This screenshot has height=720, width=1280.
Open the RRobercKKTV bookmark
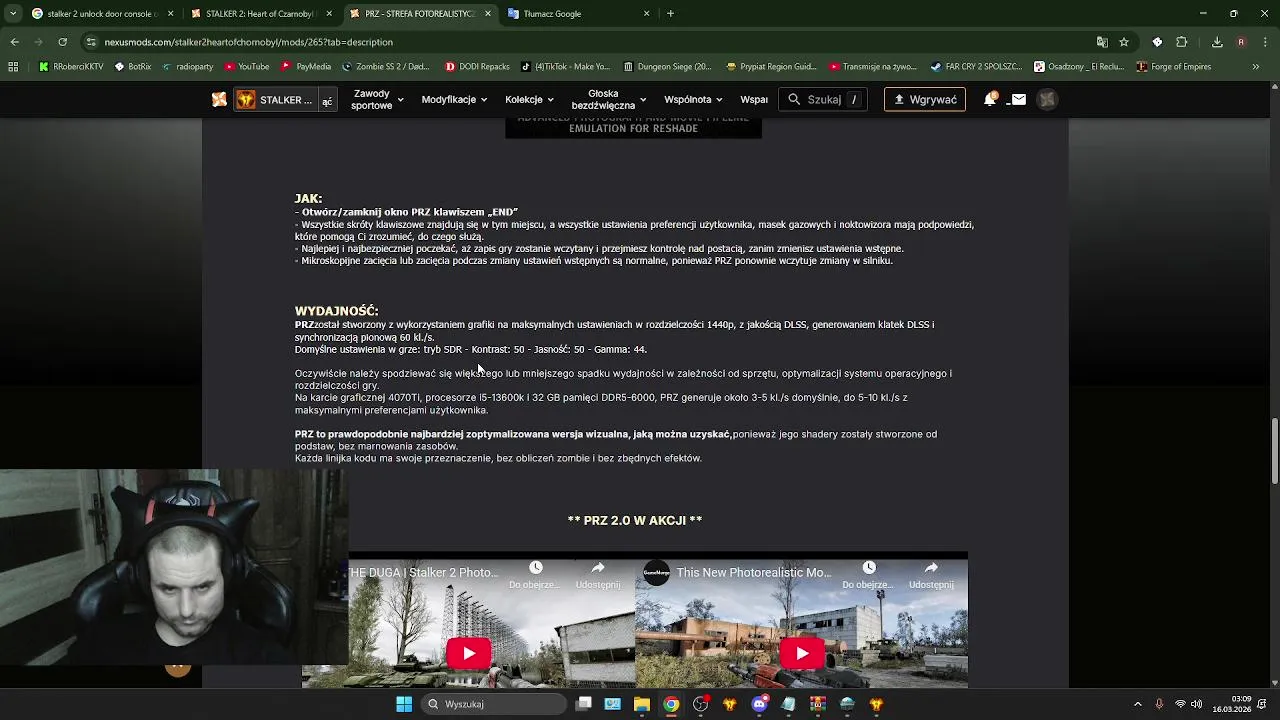[x=71, y=67]
